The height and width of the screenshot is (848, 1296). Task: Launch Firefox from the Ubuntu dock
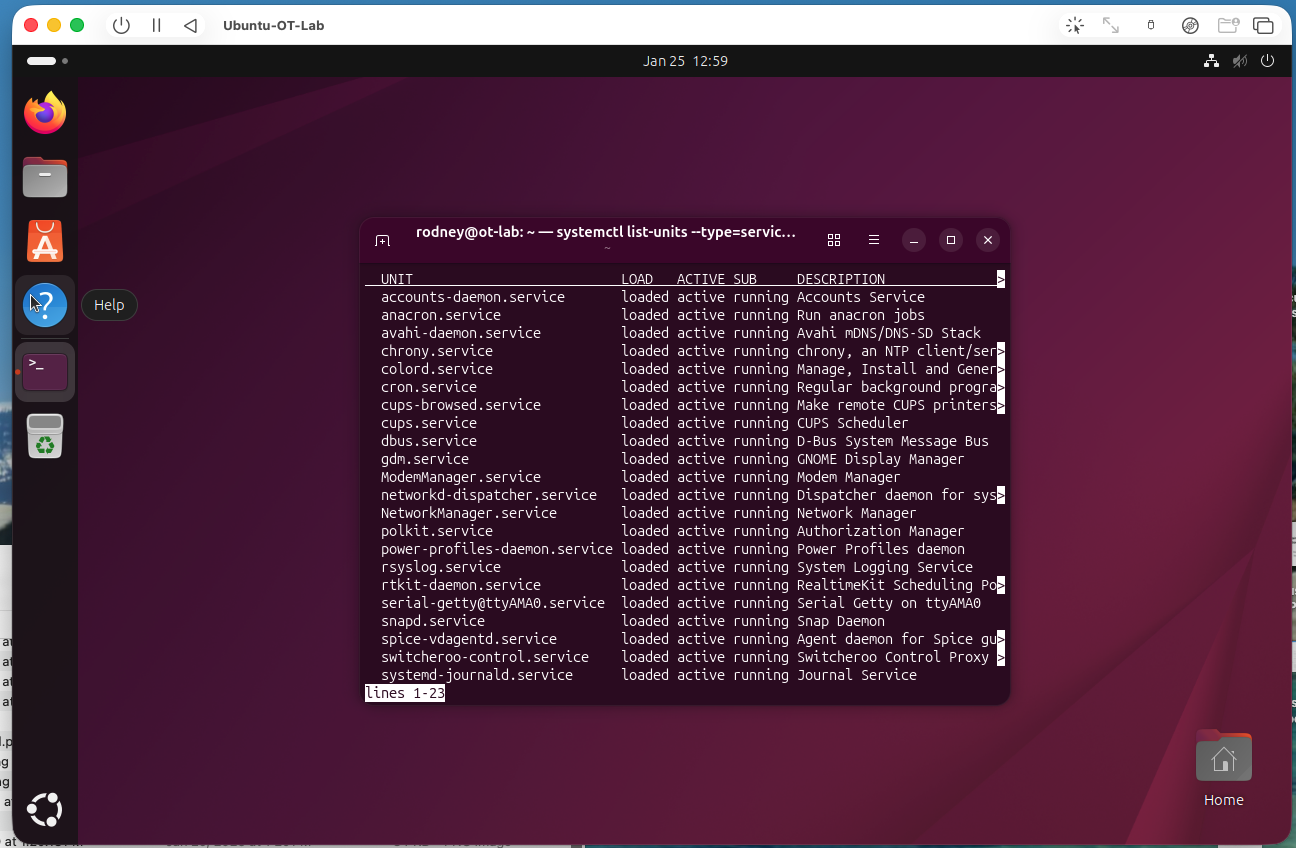click(x=45, y=113)
